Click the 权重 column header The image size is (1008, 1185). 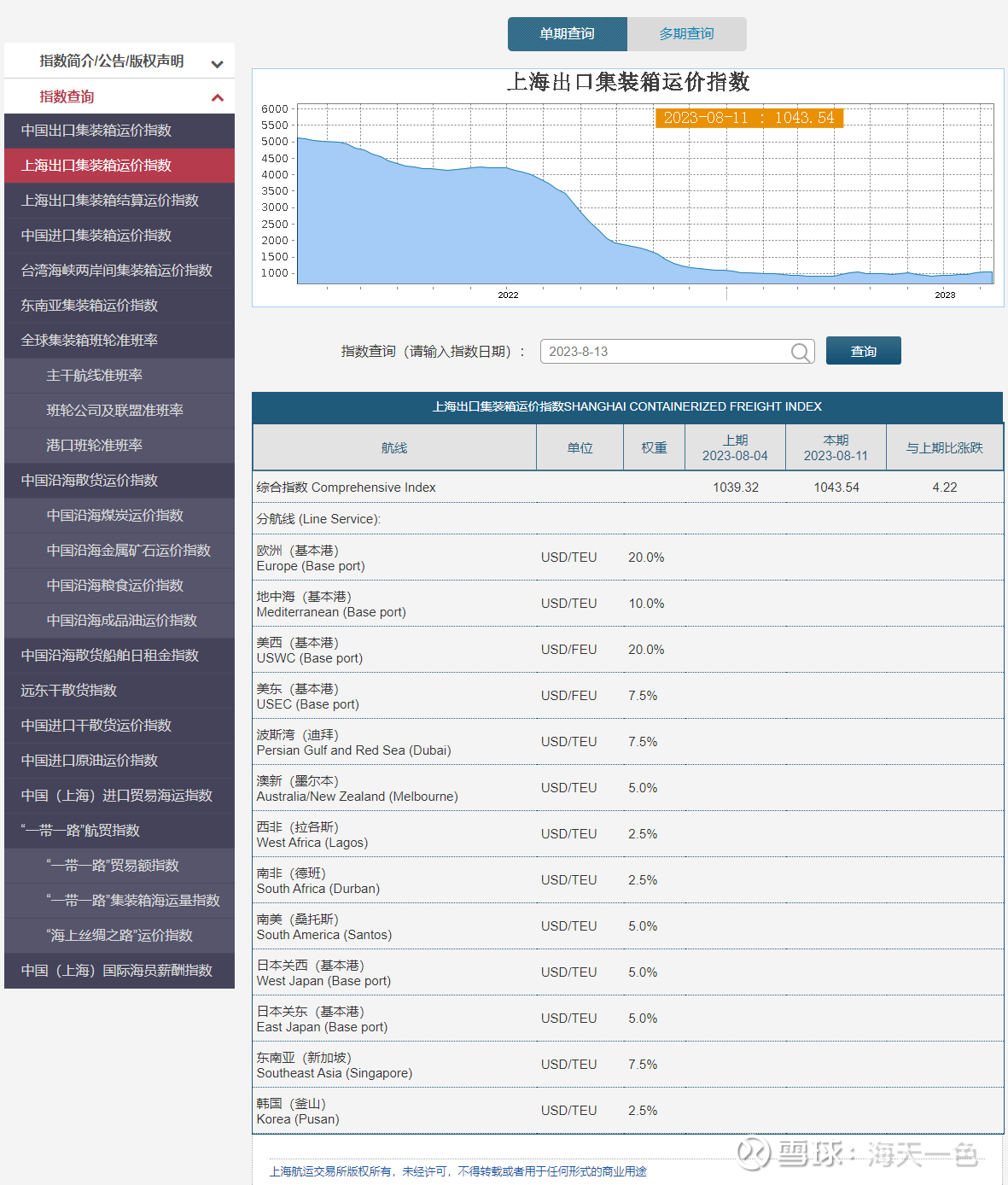654,447
